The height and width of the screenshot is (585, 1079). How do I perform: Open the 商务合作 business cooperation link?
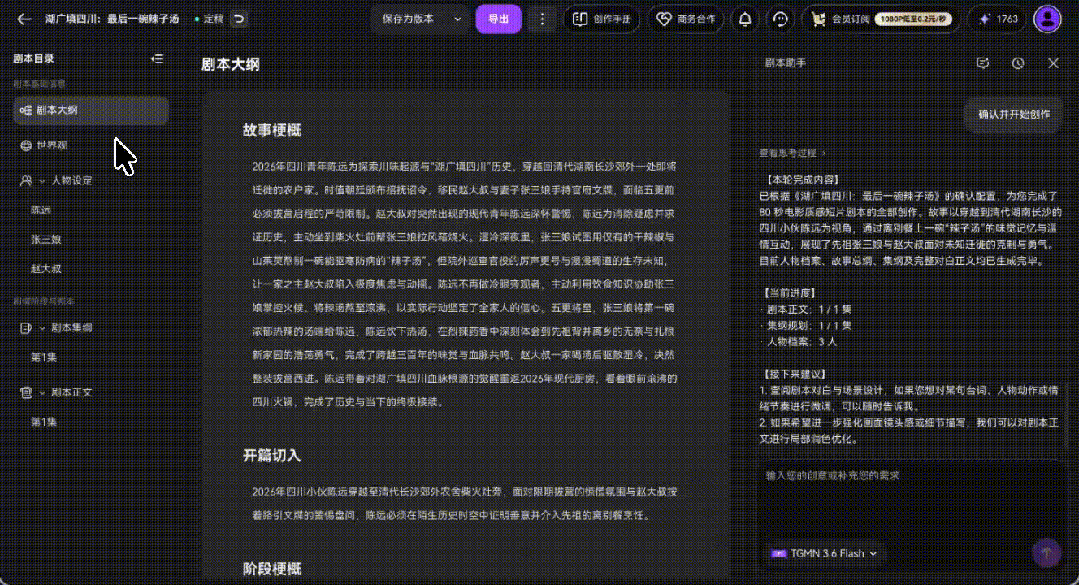click(x=685, y=19)
